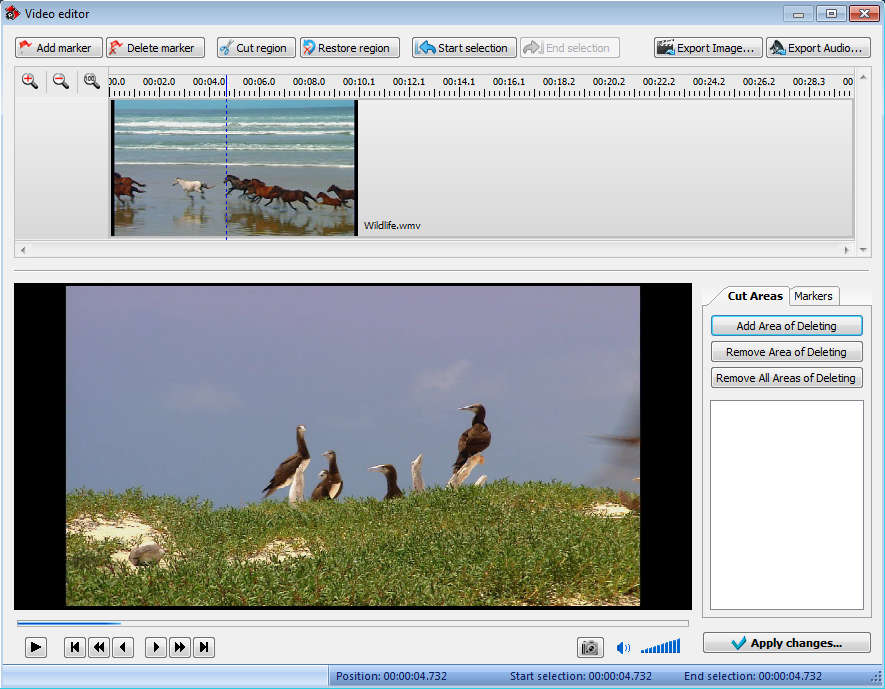Select the Cut Areas tab

click(x=755, y=296)
